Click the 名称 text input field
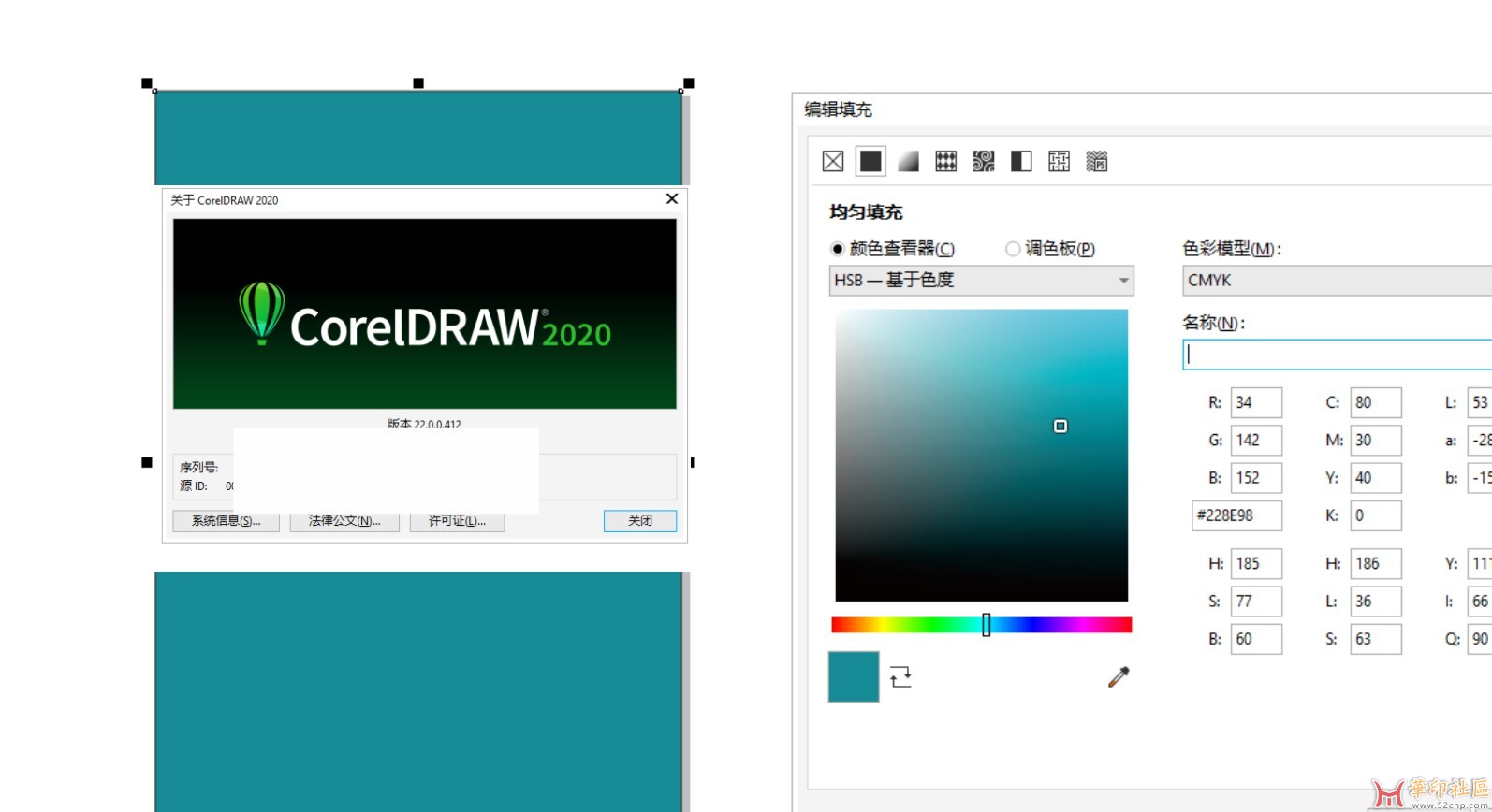This screenshot has height=812, width=1492. tap(1337, 355)
